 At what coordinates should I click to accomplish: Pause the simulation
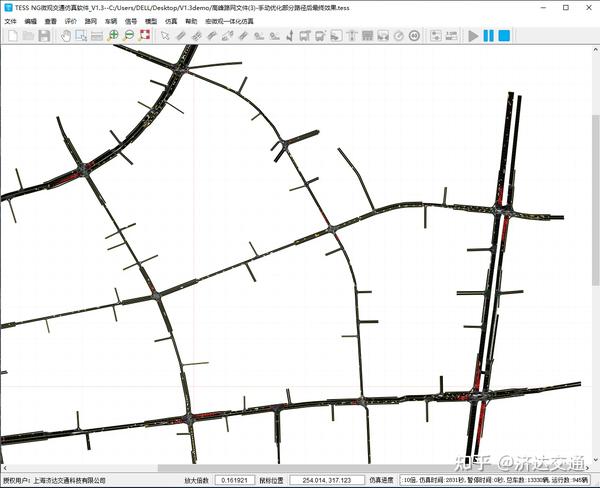489,36
